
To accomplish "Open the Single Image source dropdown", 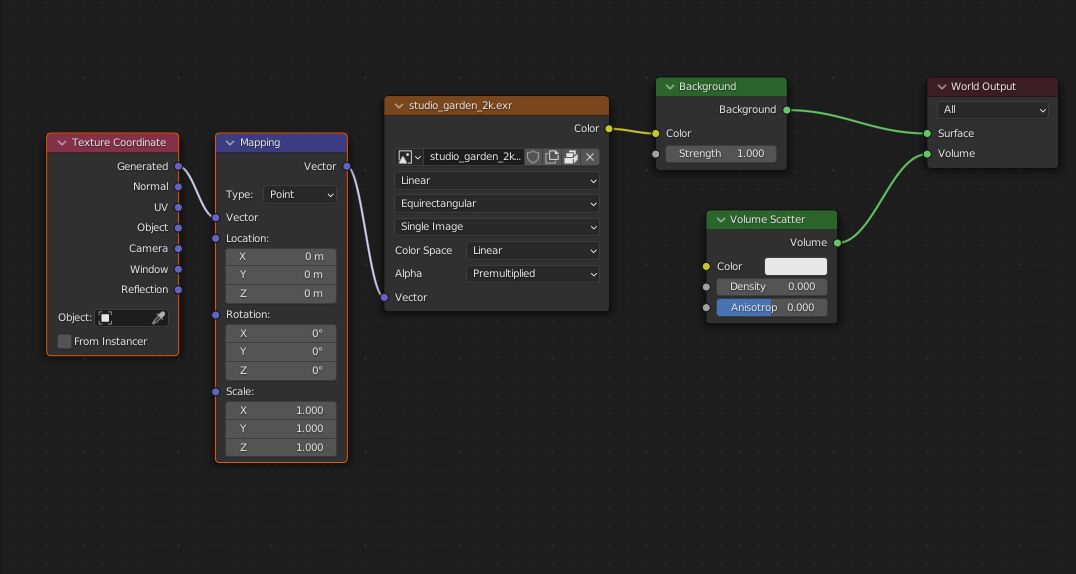I will (497, 227).
